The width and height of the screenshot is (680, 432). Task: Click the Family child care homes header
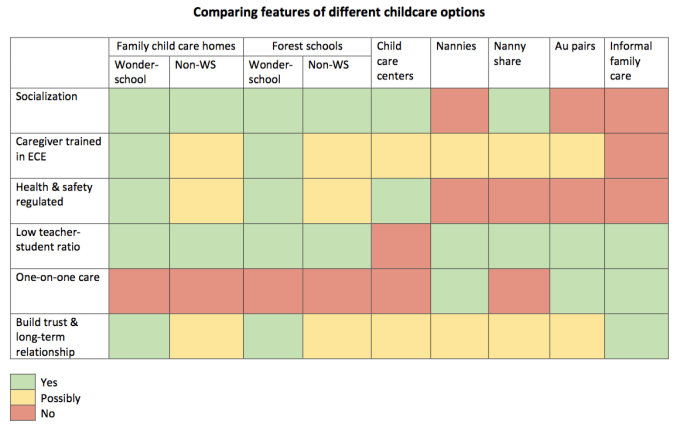(x=174, y=46)
